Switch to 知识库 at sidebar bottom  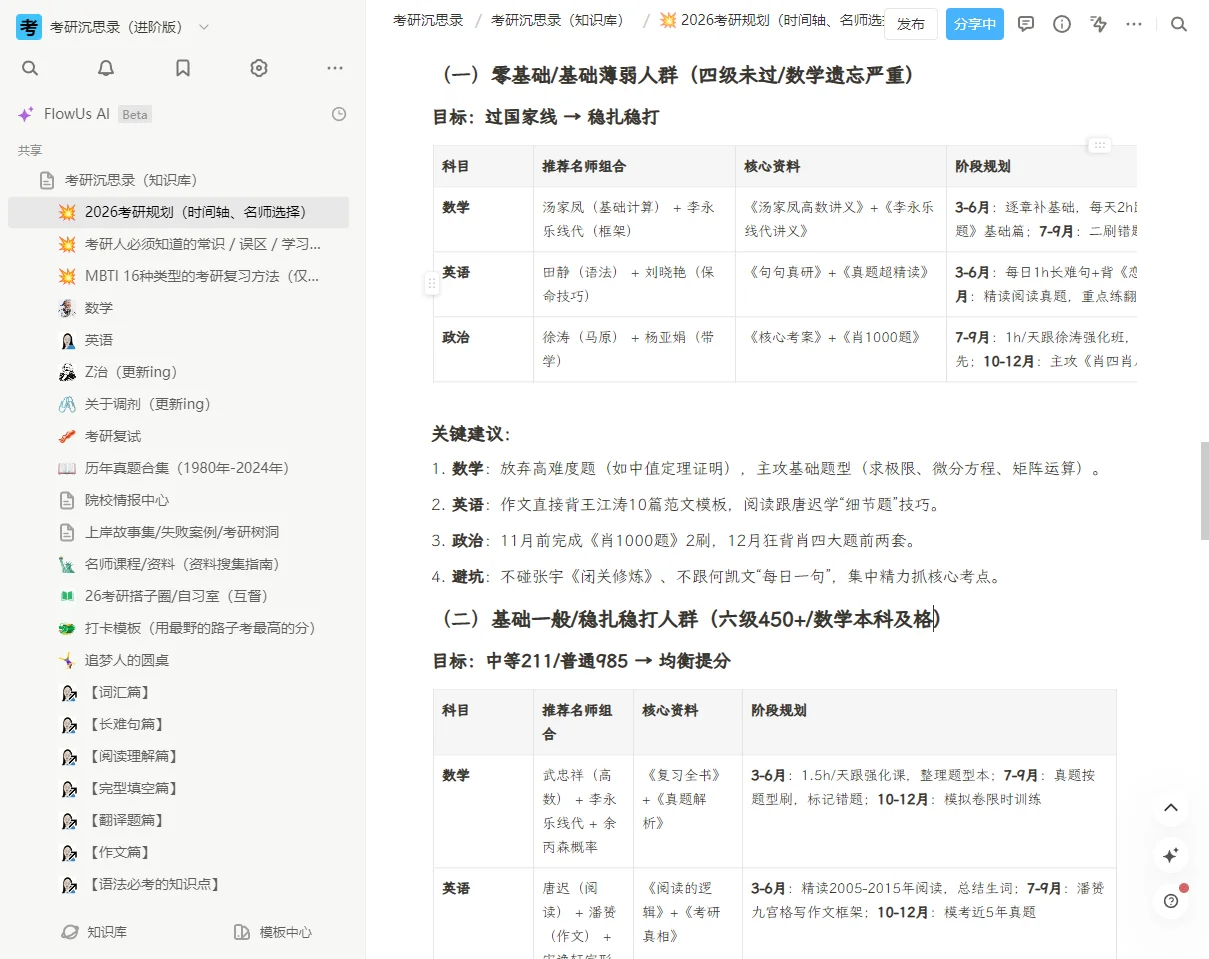click(94, 932)
